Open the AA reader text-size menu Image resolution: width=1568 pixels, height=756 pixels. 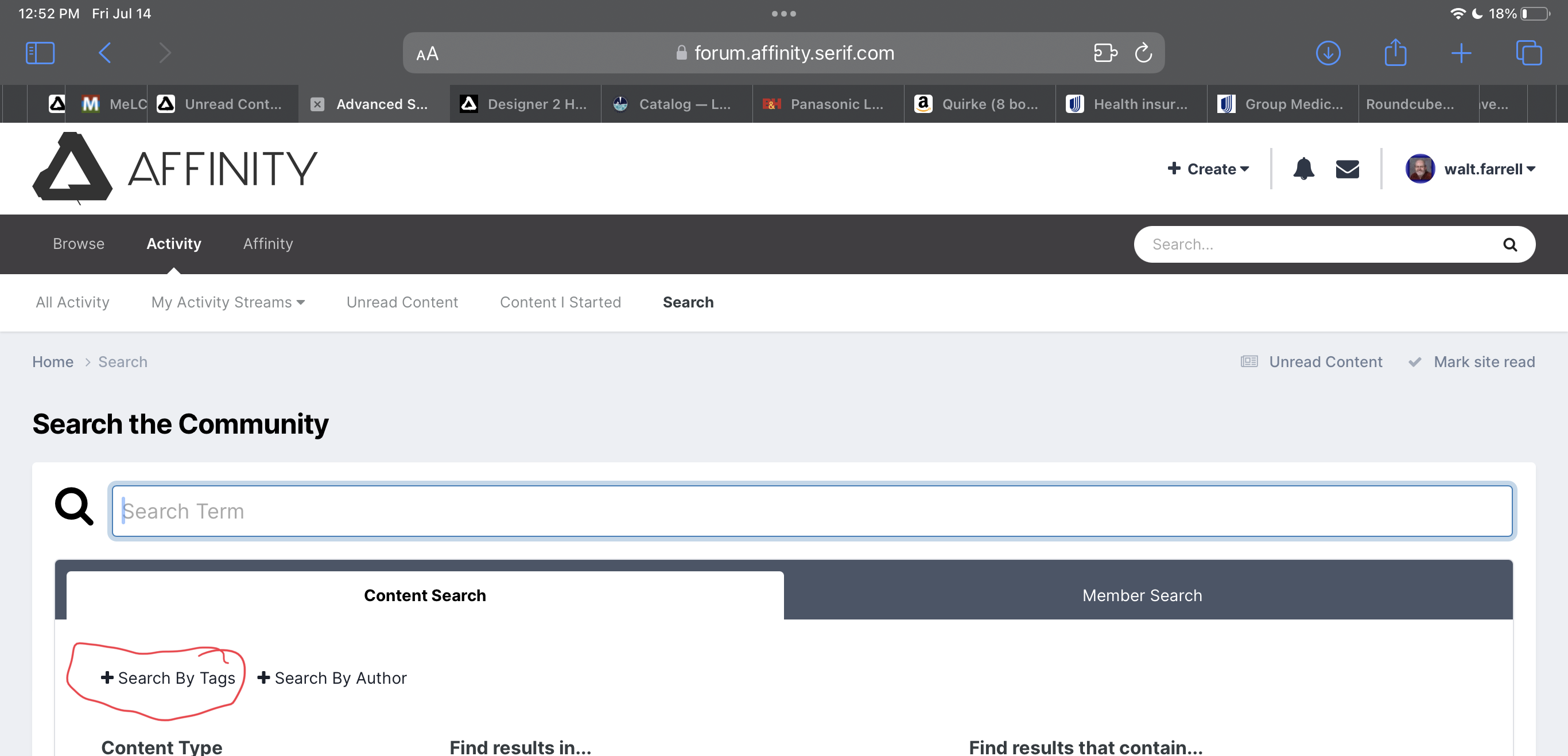[x=428, y=54]
